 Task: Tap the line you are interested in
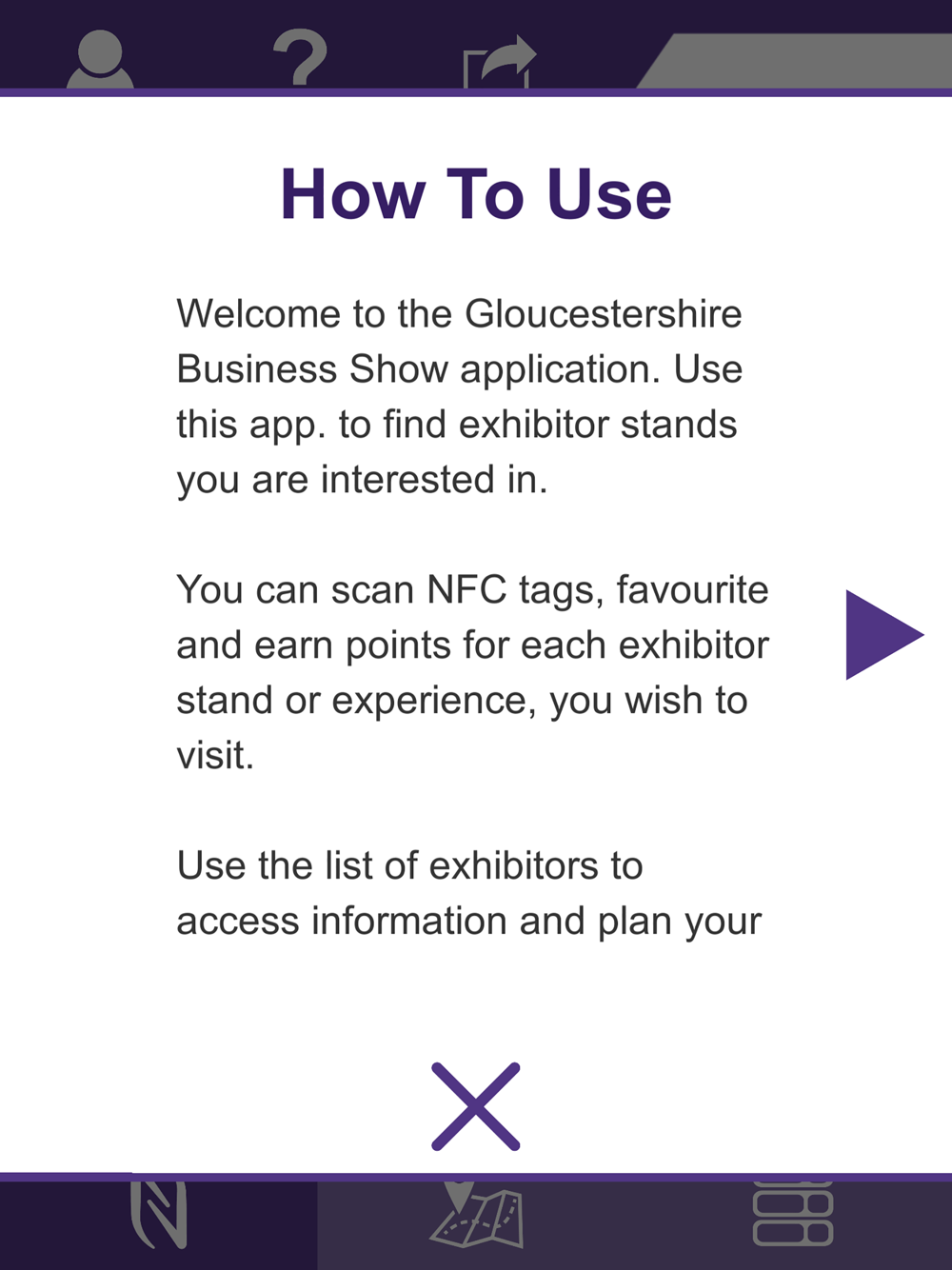click(x=362, y=480)
